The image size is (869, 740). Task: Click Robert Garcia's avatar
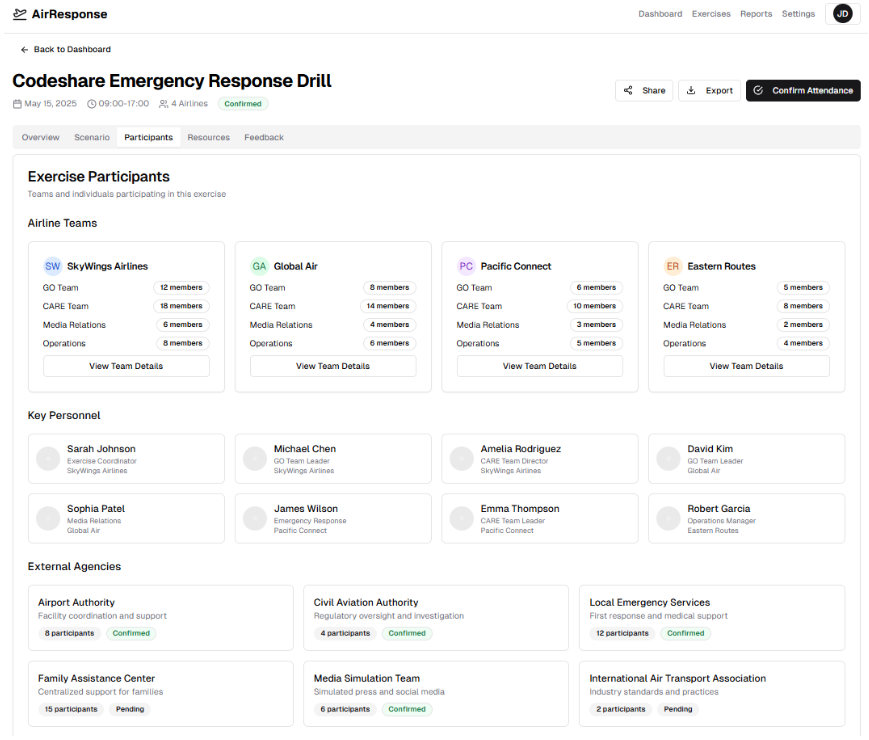coord(668,519)
